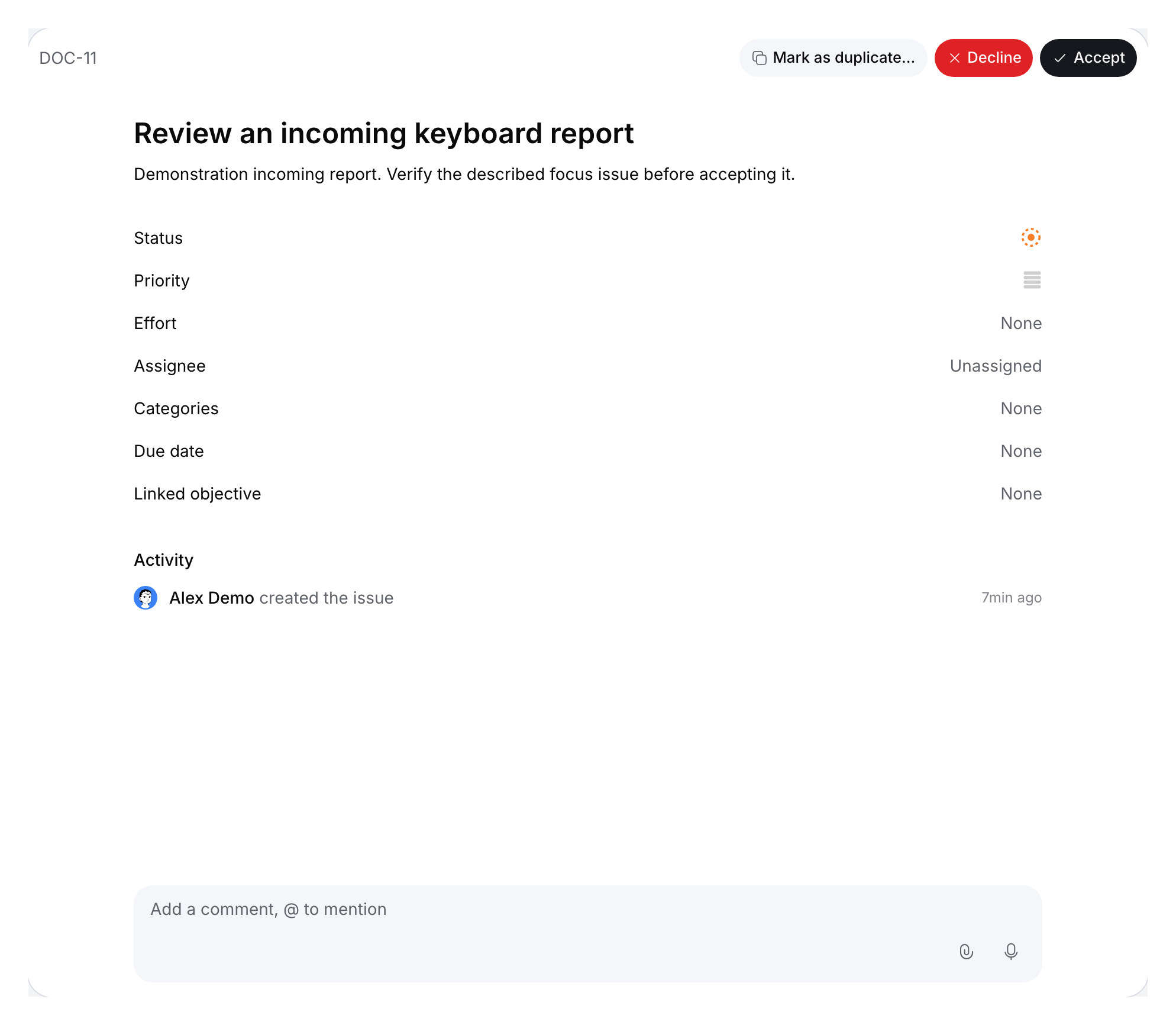The width and height of the screenshot is (1176, 1025).
Task: Open the Effort value dropdown showing None
Action: click(1021, 323)
